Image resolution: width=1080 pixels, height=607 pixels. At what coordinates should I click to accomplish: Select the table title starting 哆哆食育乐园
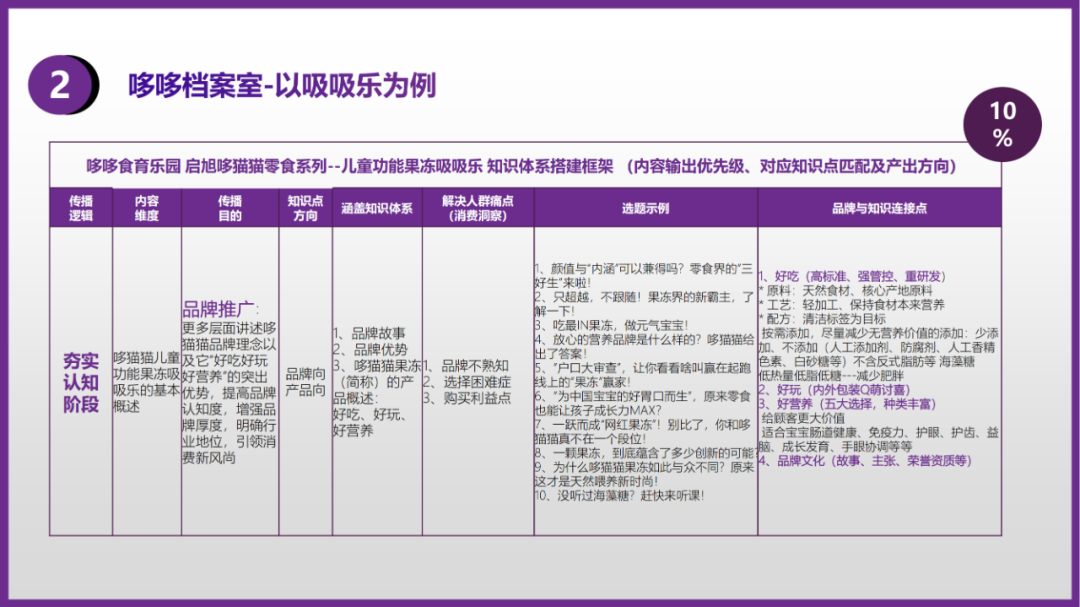(x=521, y=166)
